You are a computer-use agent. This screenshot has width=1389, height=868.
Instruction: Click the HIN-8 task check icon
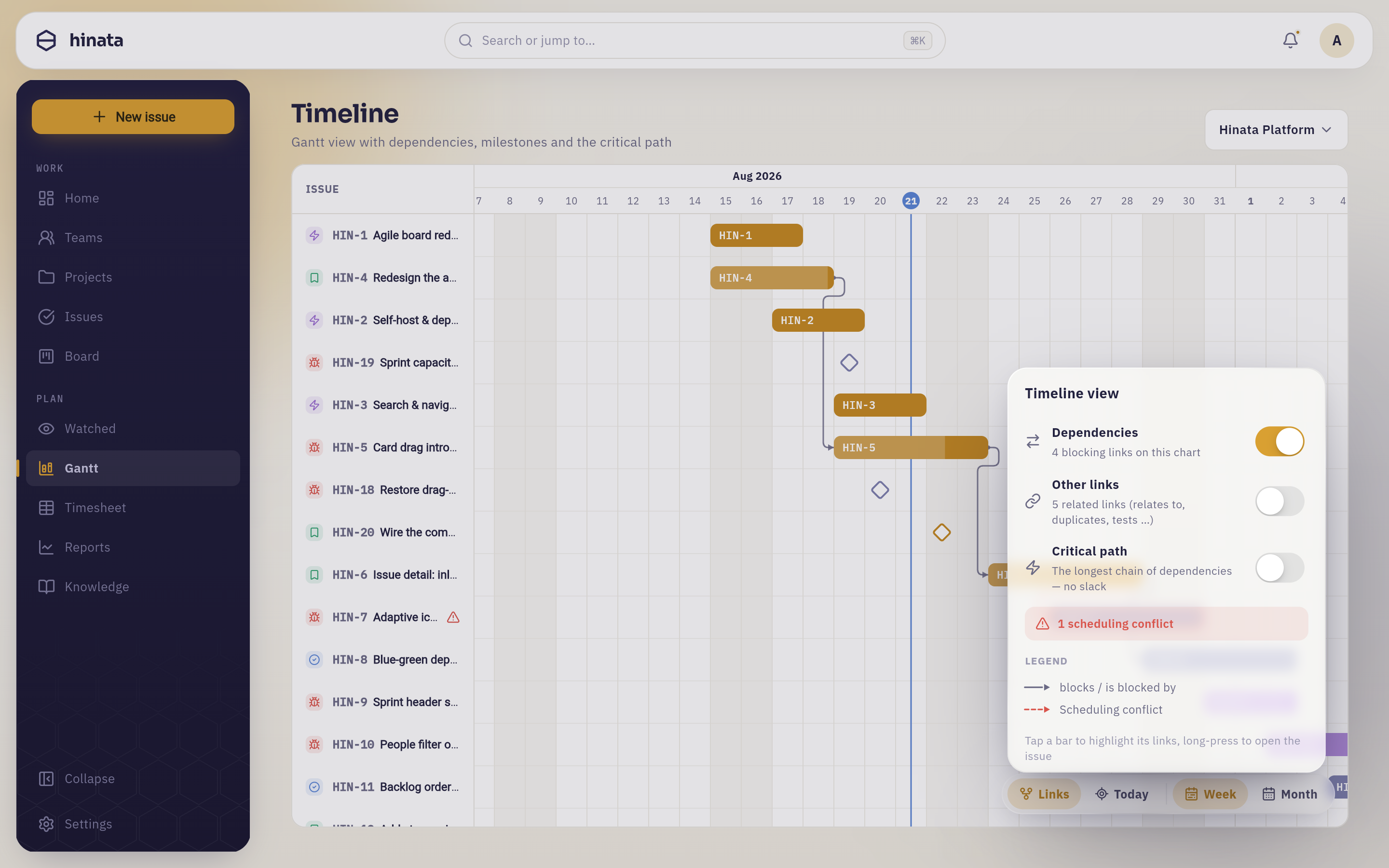pos(314,660)
